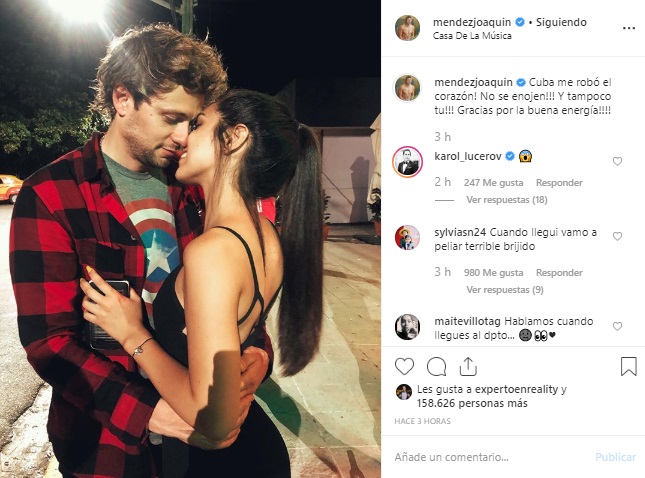Save post with the bookmark icon

(628, 366)
